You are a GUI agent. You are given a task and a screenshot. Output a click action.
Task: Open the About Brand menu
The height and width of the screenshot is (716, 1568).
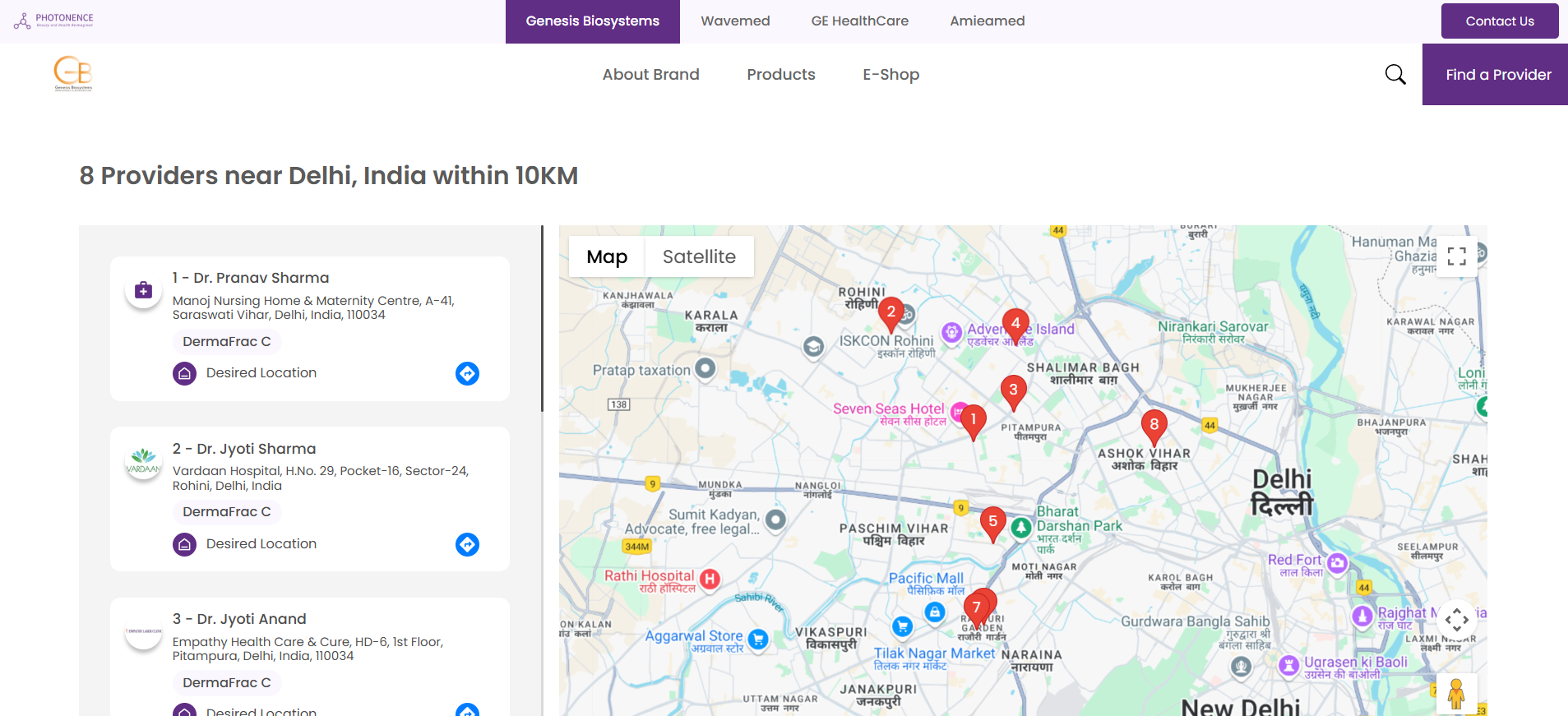pos(651,75)
